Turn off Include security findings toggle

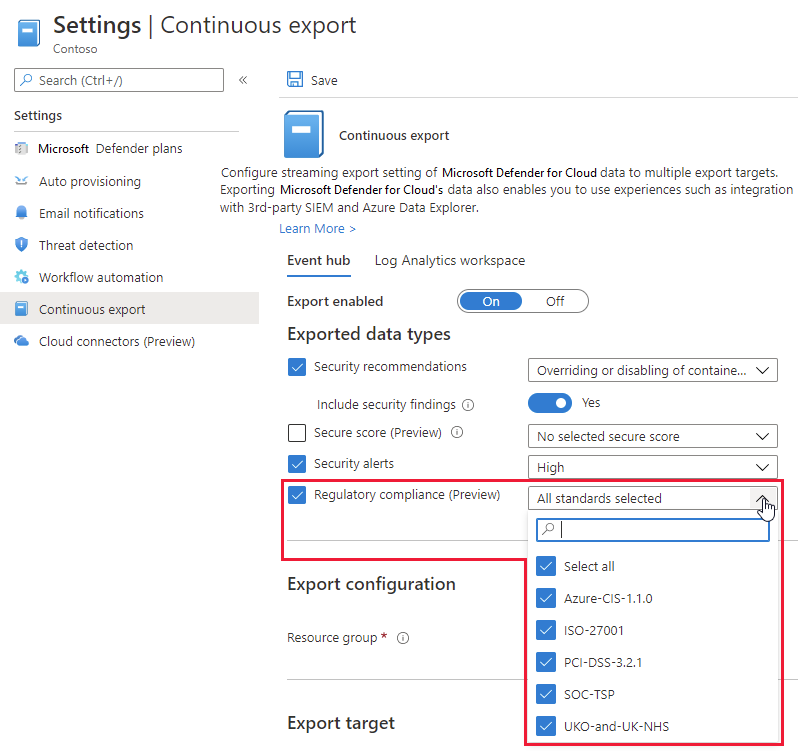click(550, 403)
